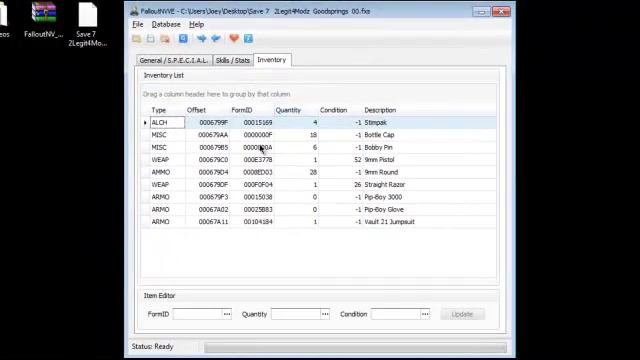Click the Status: Ready text

(152, 347)
